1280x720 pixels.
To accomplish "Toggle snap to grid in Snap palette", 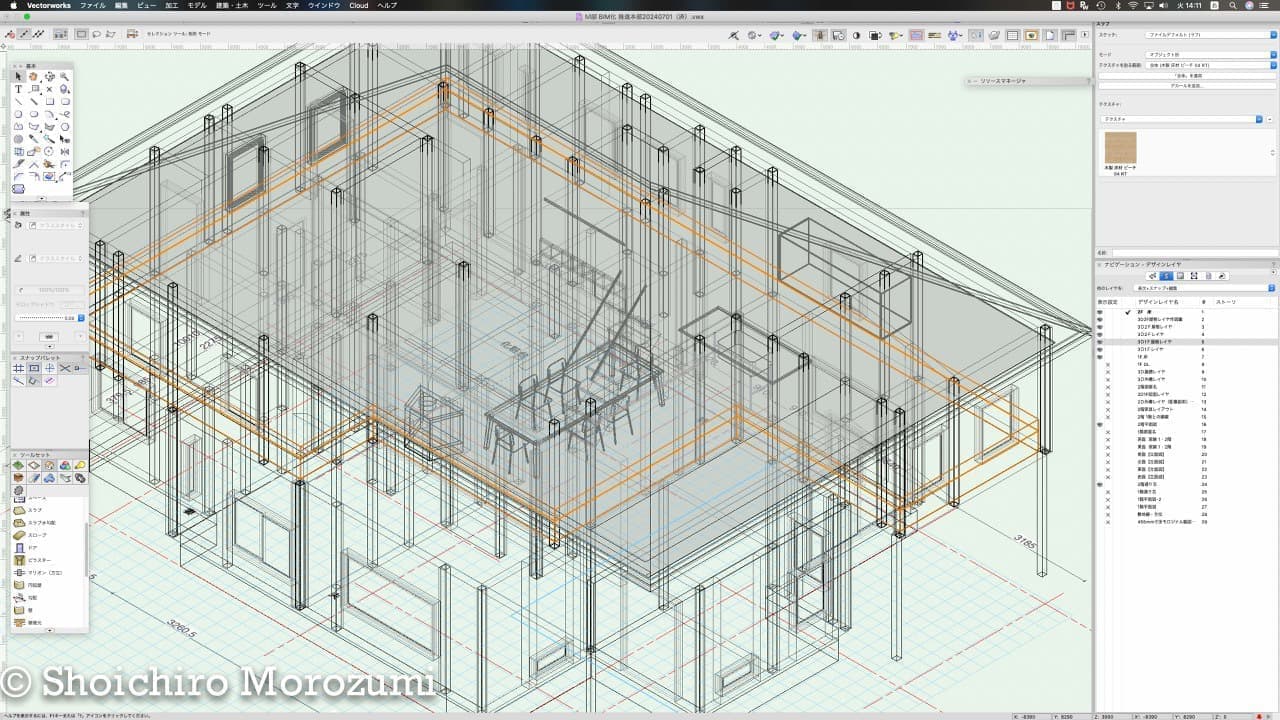I will pyautogui.click(x=18, y=368).
